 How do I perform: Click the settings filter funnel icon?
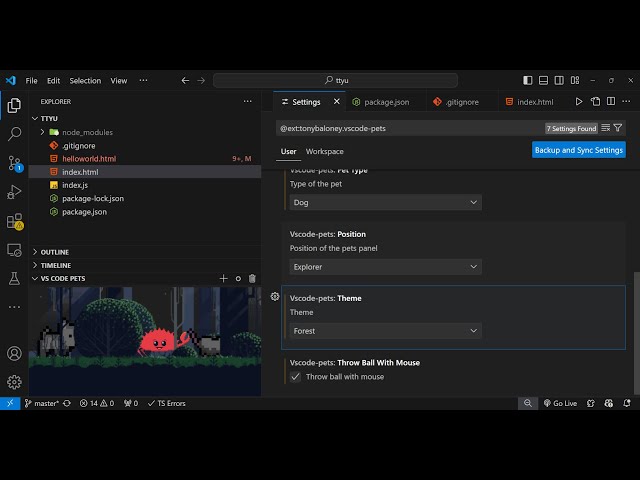tap(618, 128)
